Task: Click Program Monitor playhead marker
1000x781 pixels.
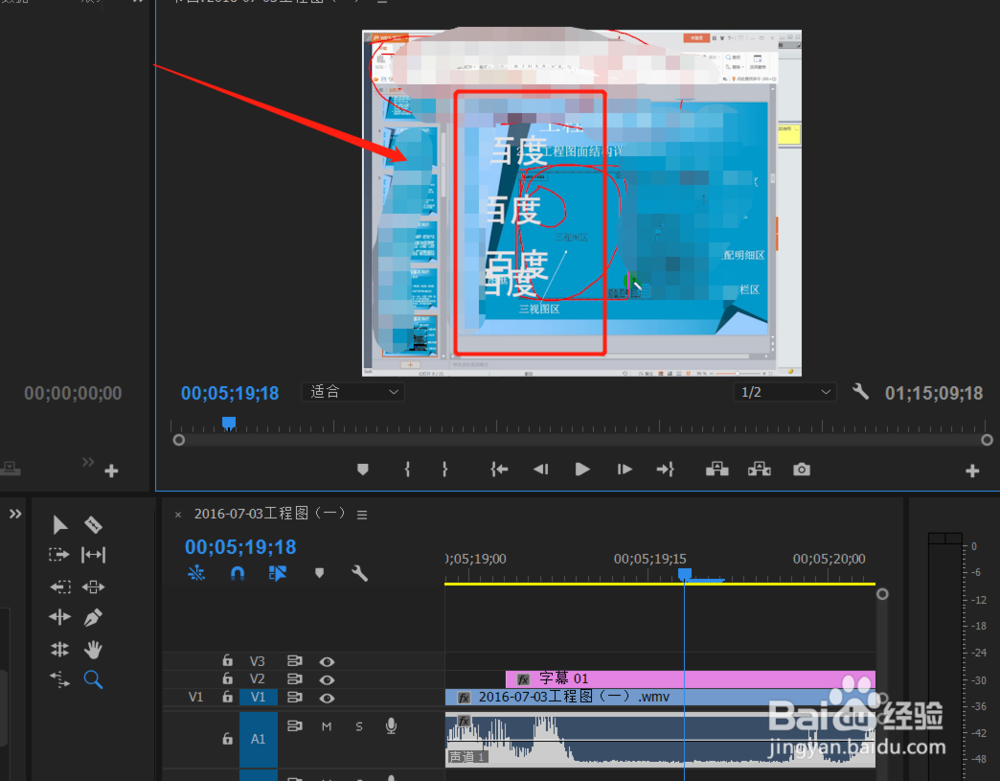Action: point(229,423)
